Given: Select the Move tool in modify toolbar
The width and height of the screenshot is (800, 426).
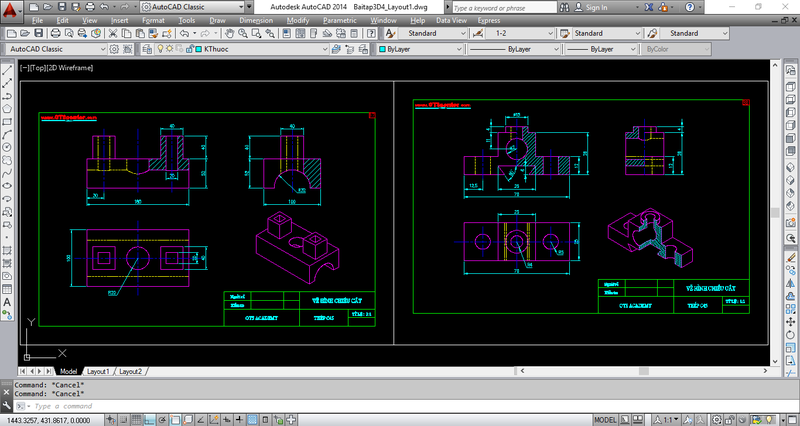Looking at the screenshot, I should tap(790, 322).
